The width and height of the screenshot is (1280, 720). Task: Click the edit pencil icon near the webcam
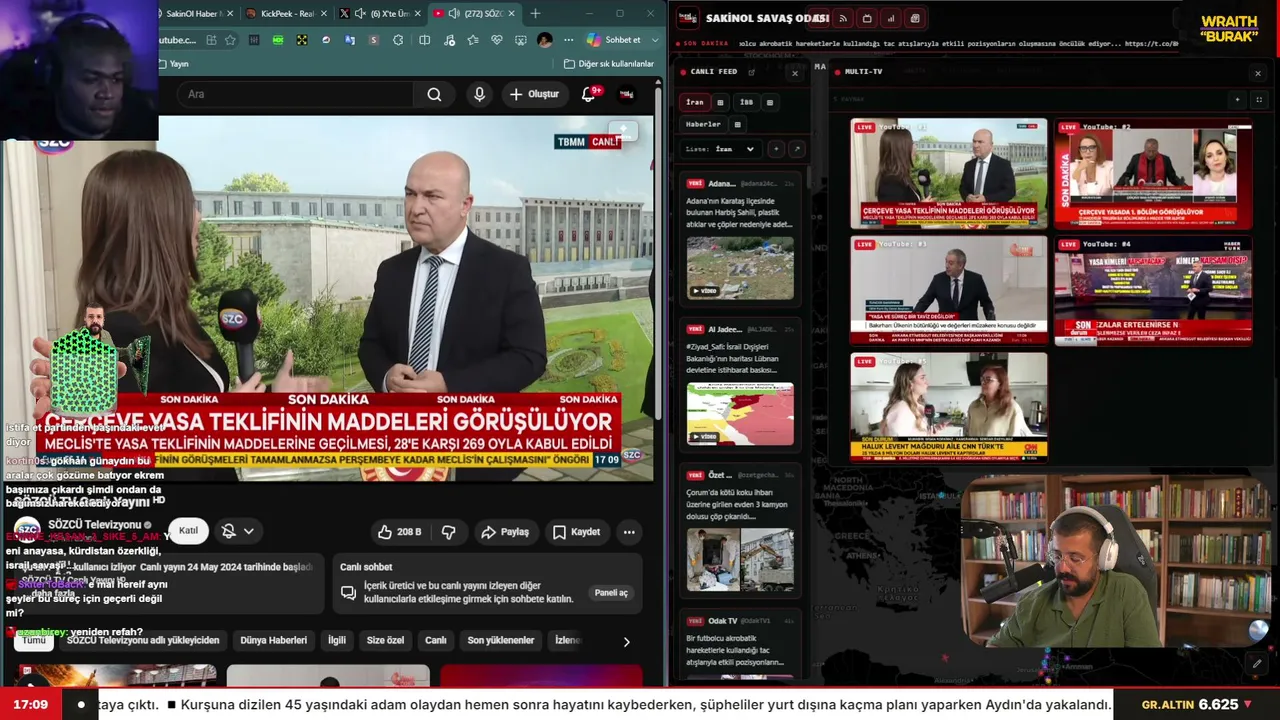[1257, 663]
